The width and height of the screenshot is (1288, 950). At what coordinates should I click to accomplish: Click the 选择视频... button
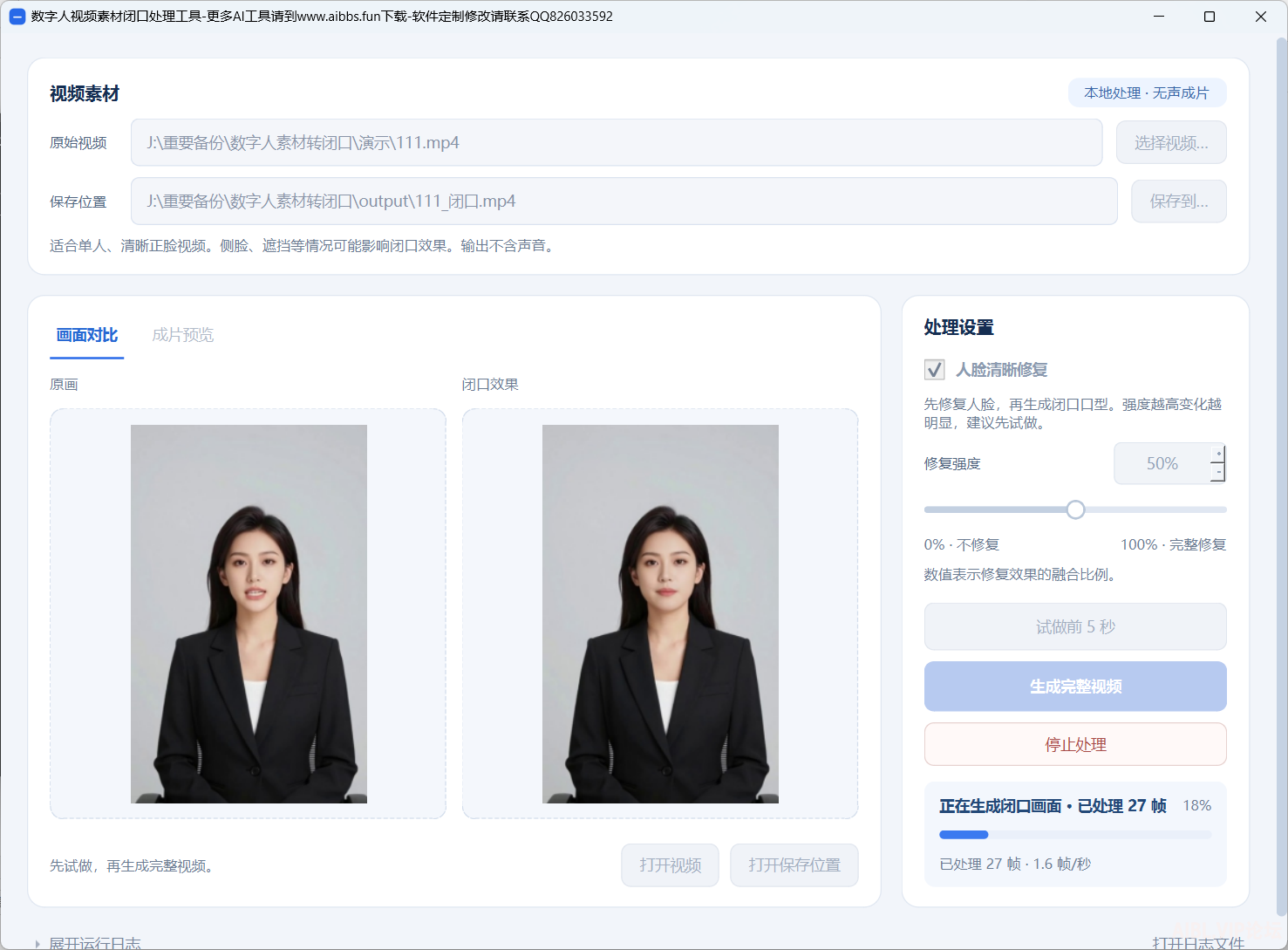1171,142
